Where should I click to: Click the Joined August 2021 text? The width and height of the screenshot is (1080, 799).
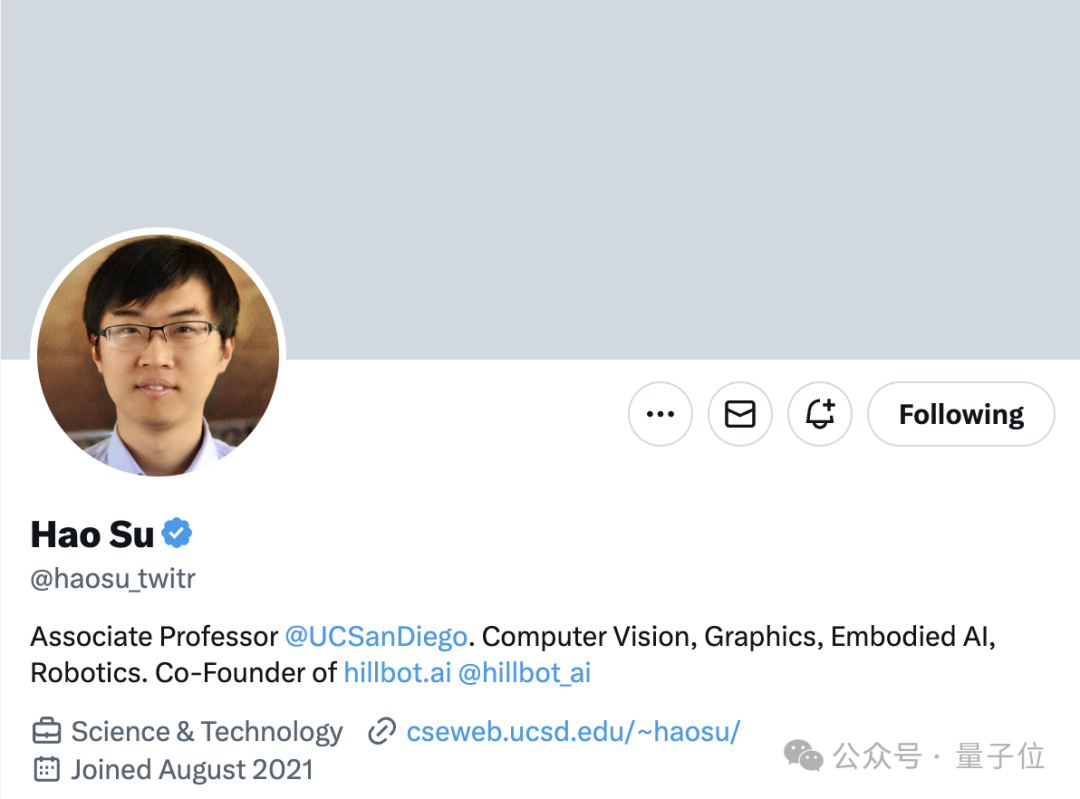click(x=192, y=769)
